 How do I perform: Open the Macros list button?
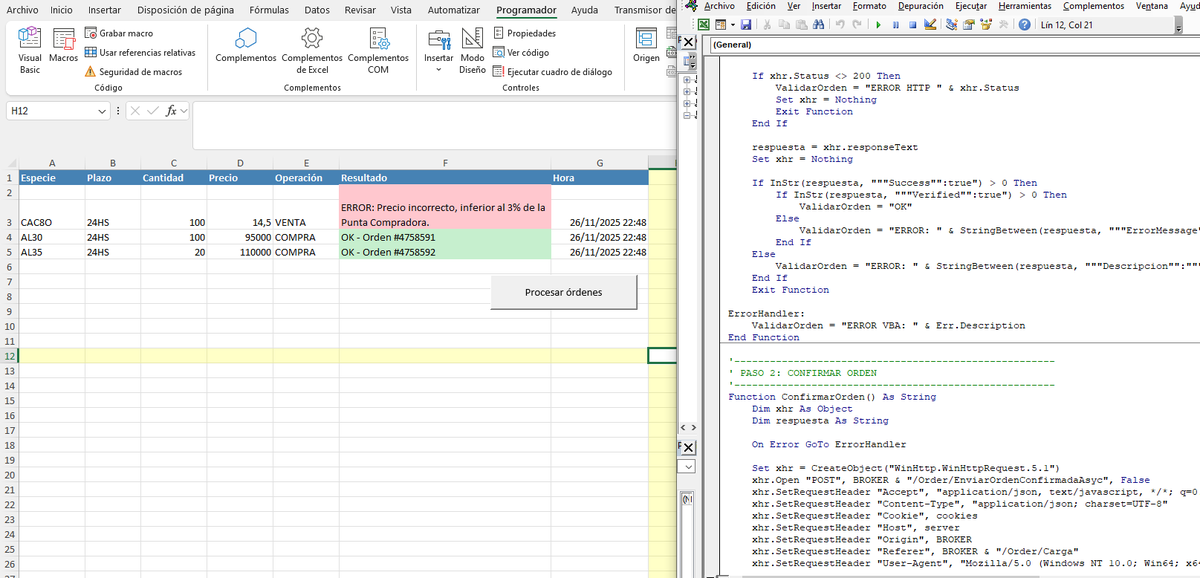click(x=64, y=46)
